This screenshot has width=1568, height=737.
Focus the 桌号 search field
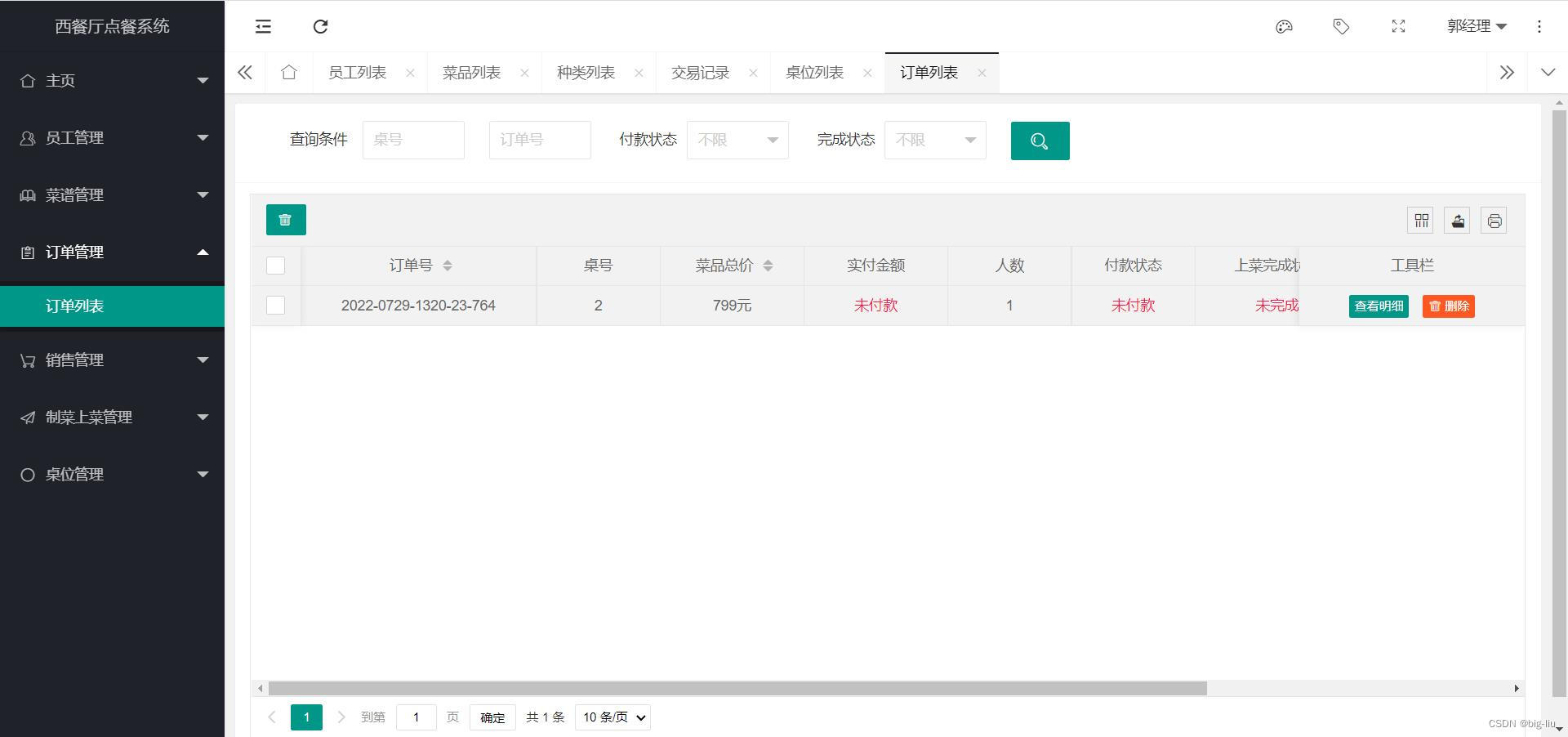click(413, 140)
